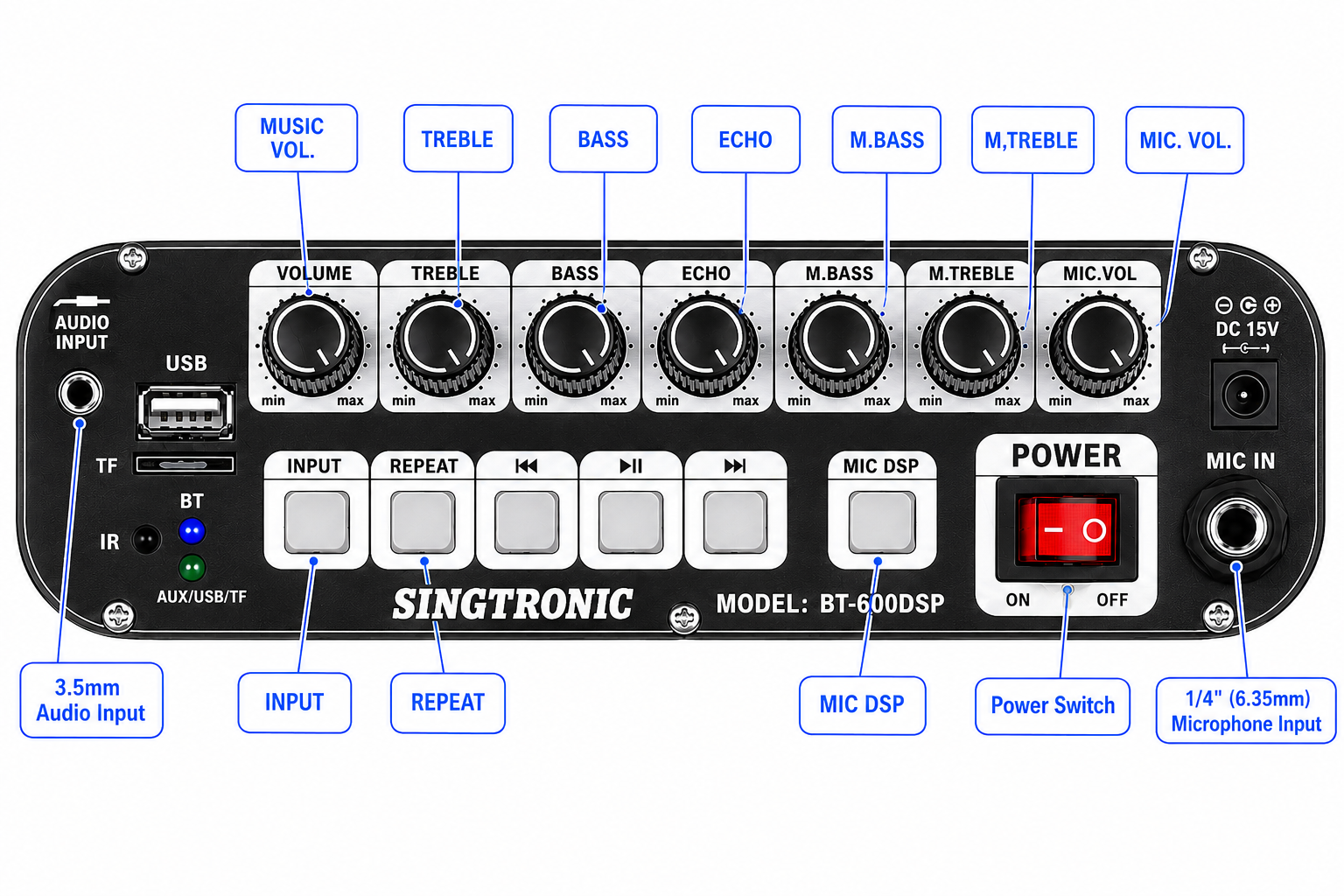The image size is (1344, 896).
Task: Click the SINGTRONIC brand logo
Action: (x=513, y=605)
